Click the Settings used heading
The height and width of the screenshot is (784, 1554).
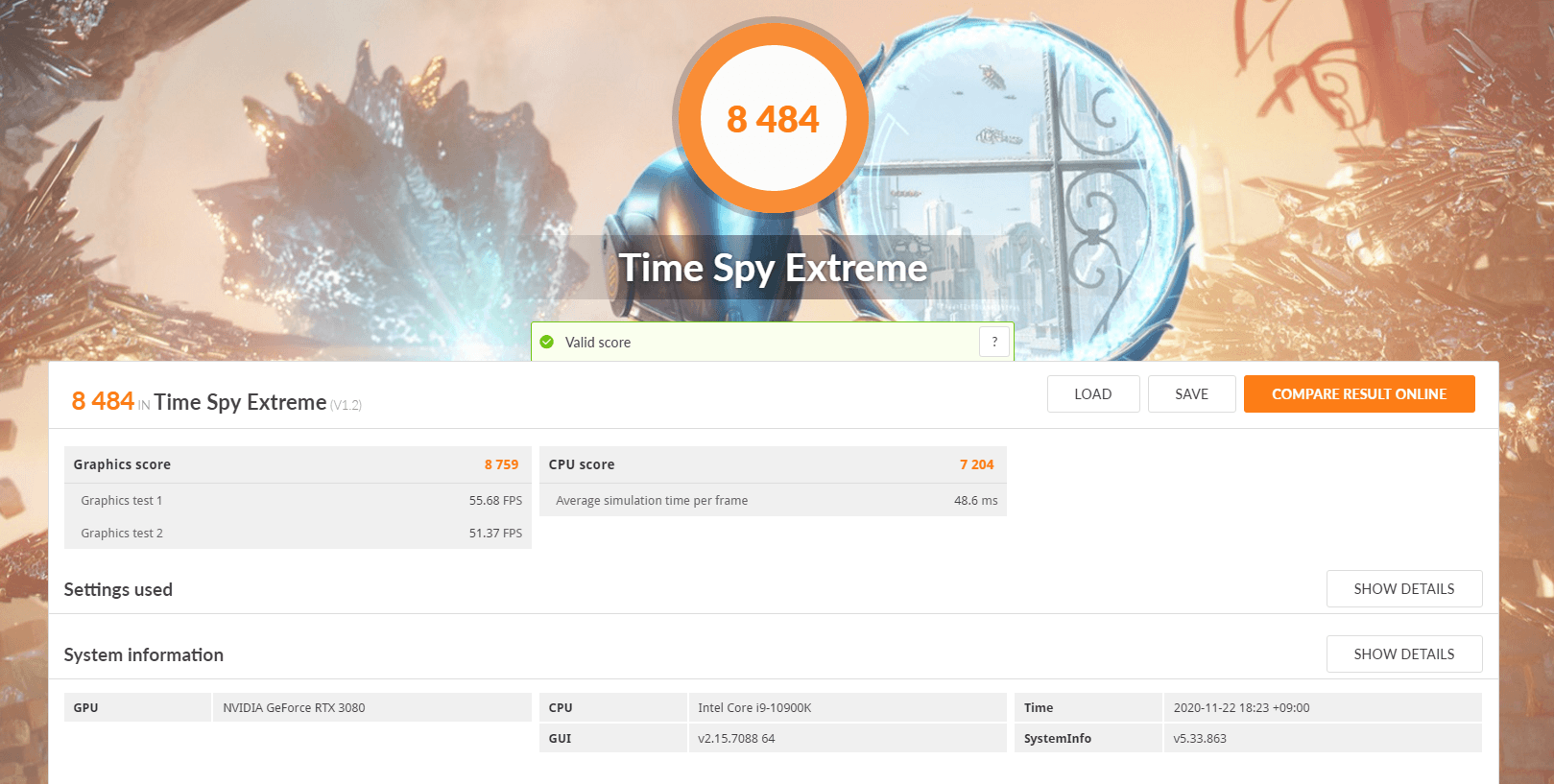click(118, 590)
